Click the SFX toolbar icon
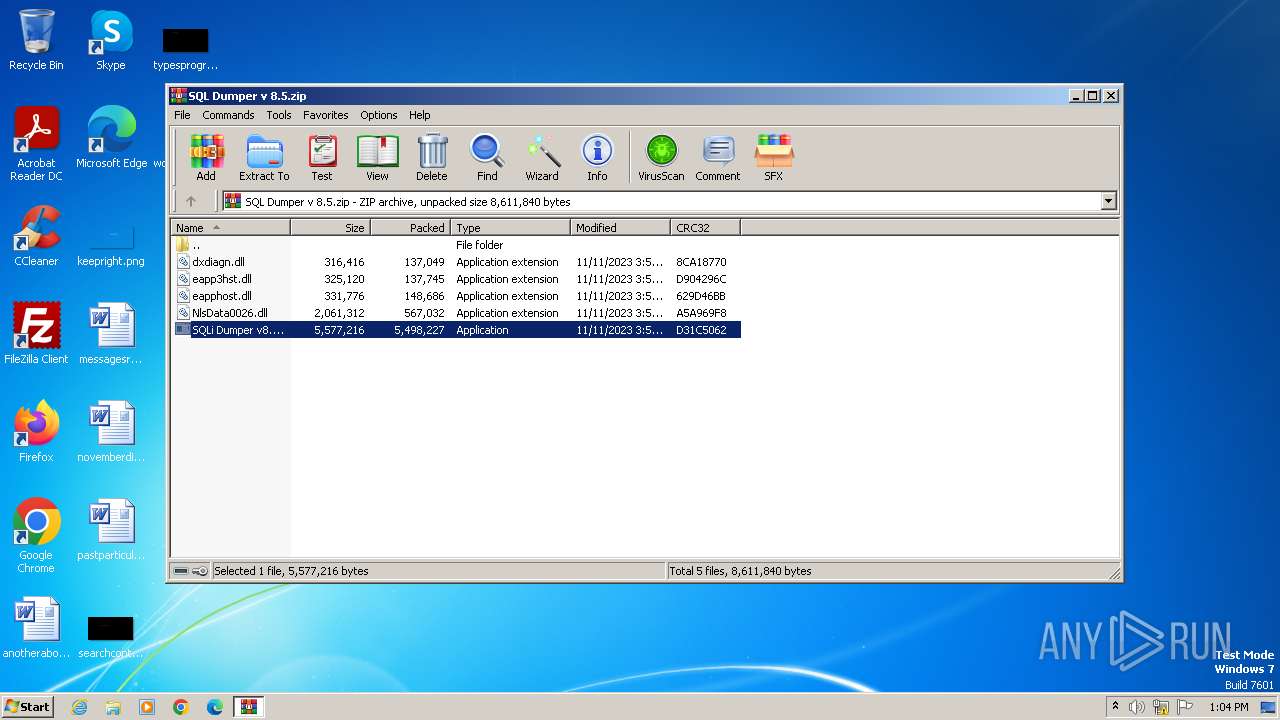 click(x=774, y=158)
